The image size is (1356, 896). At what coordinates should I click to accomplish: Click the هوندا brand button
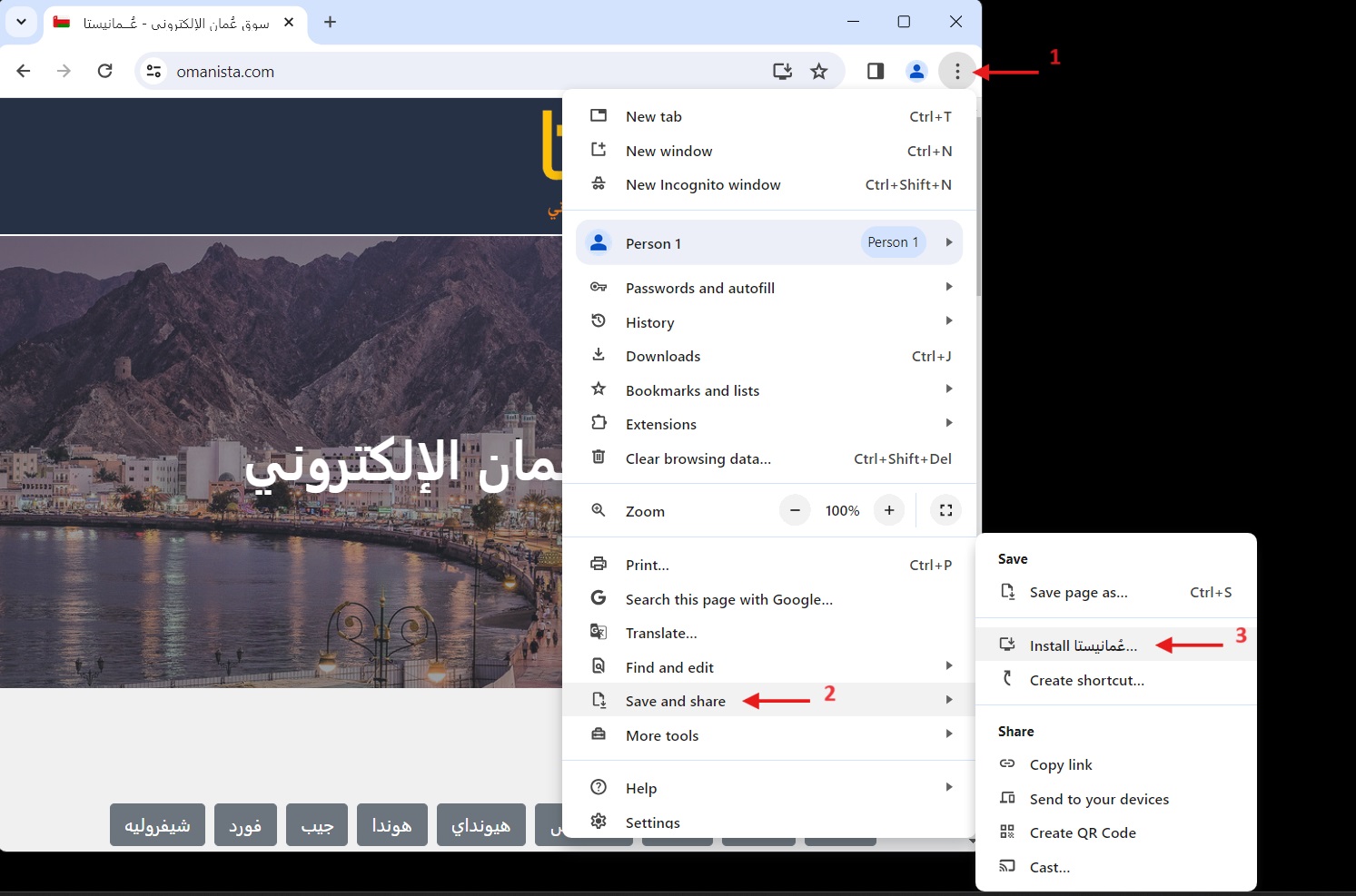tap(392, 824)
